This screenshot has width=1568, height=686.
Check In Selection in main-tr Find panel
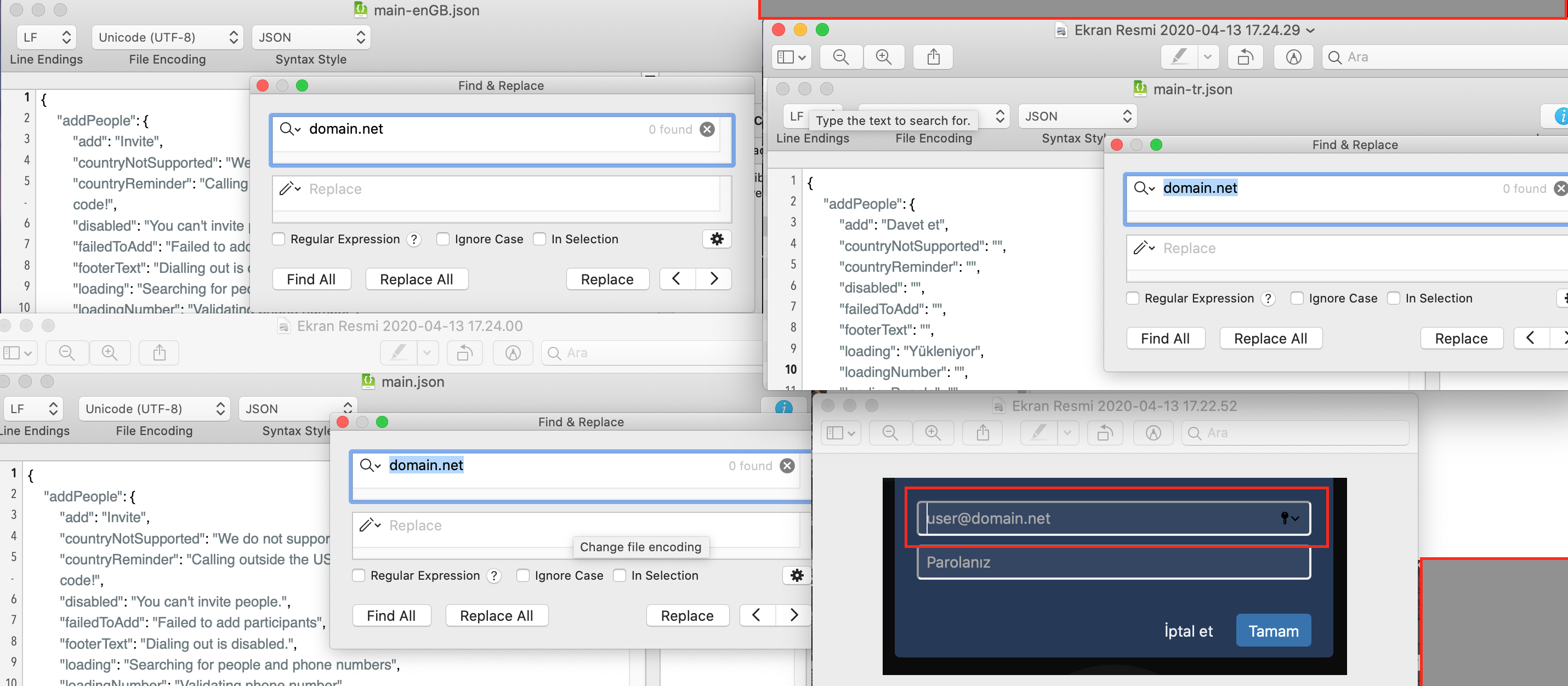pos(1393,298)
